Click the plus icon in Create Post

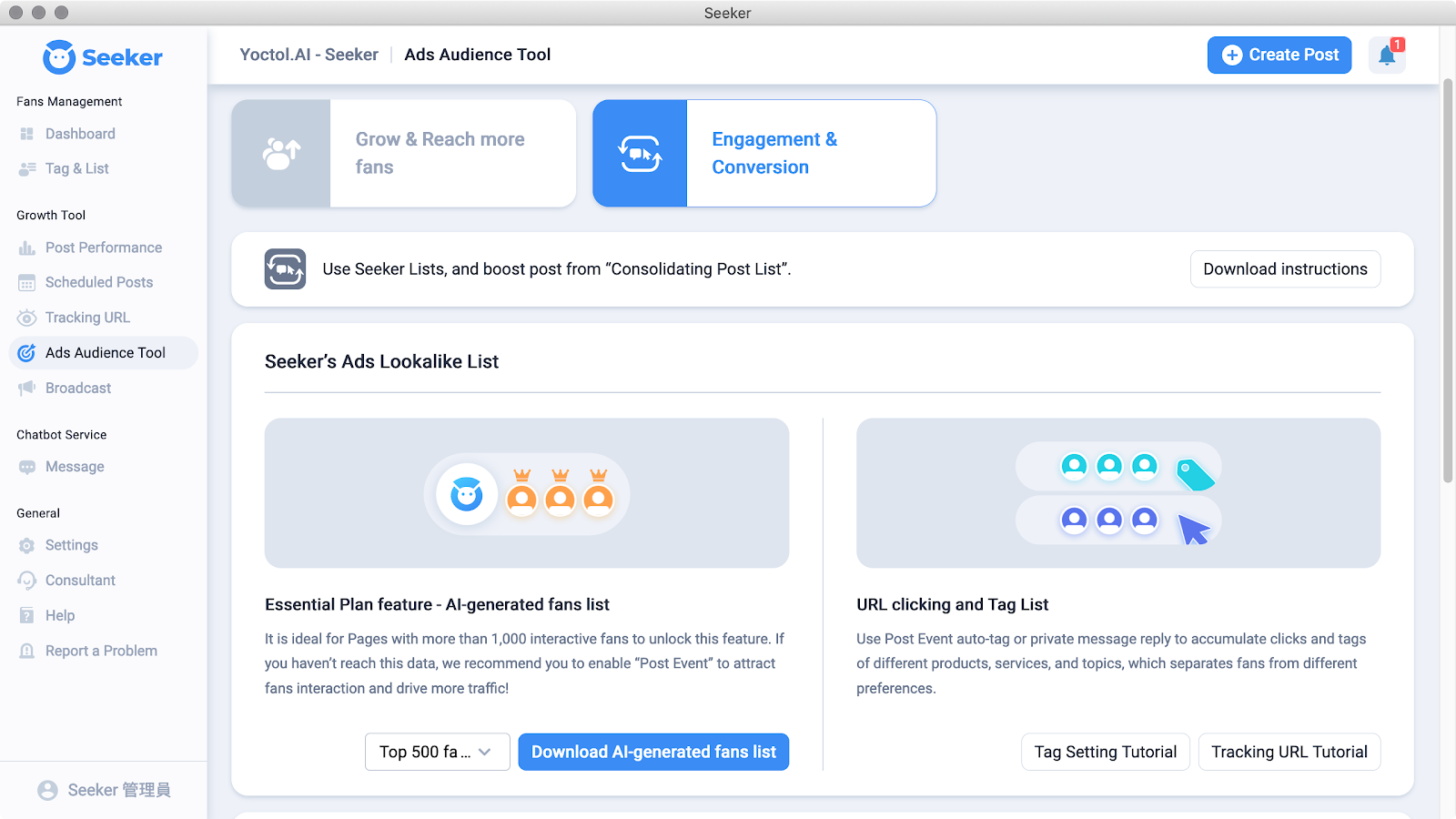(1232, 56)
